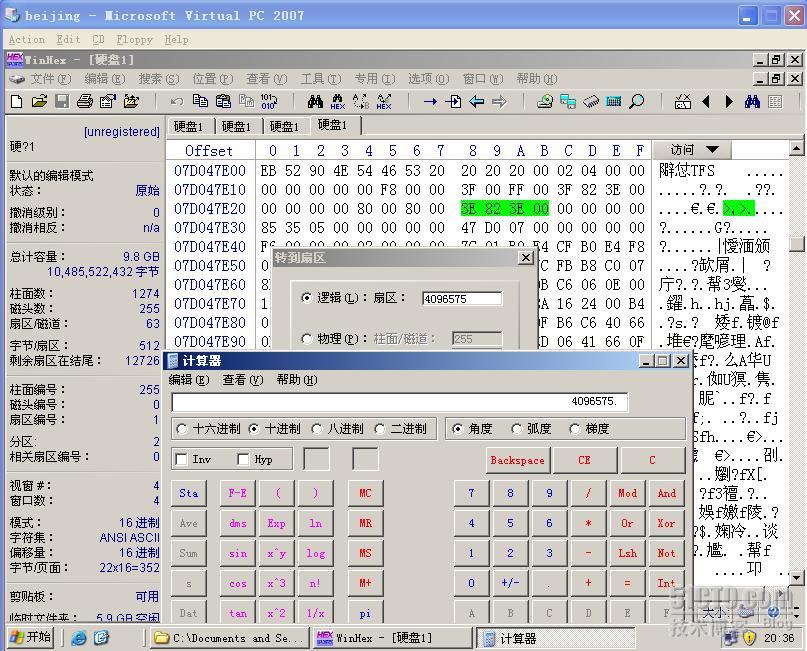Click the Go to sector icon
Screen dimensions: 807x651
tap(453, 101)
